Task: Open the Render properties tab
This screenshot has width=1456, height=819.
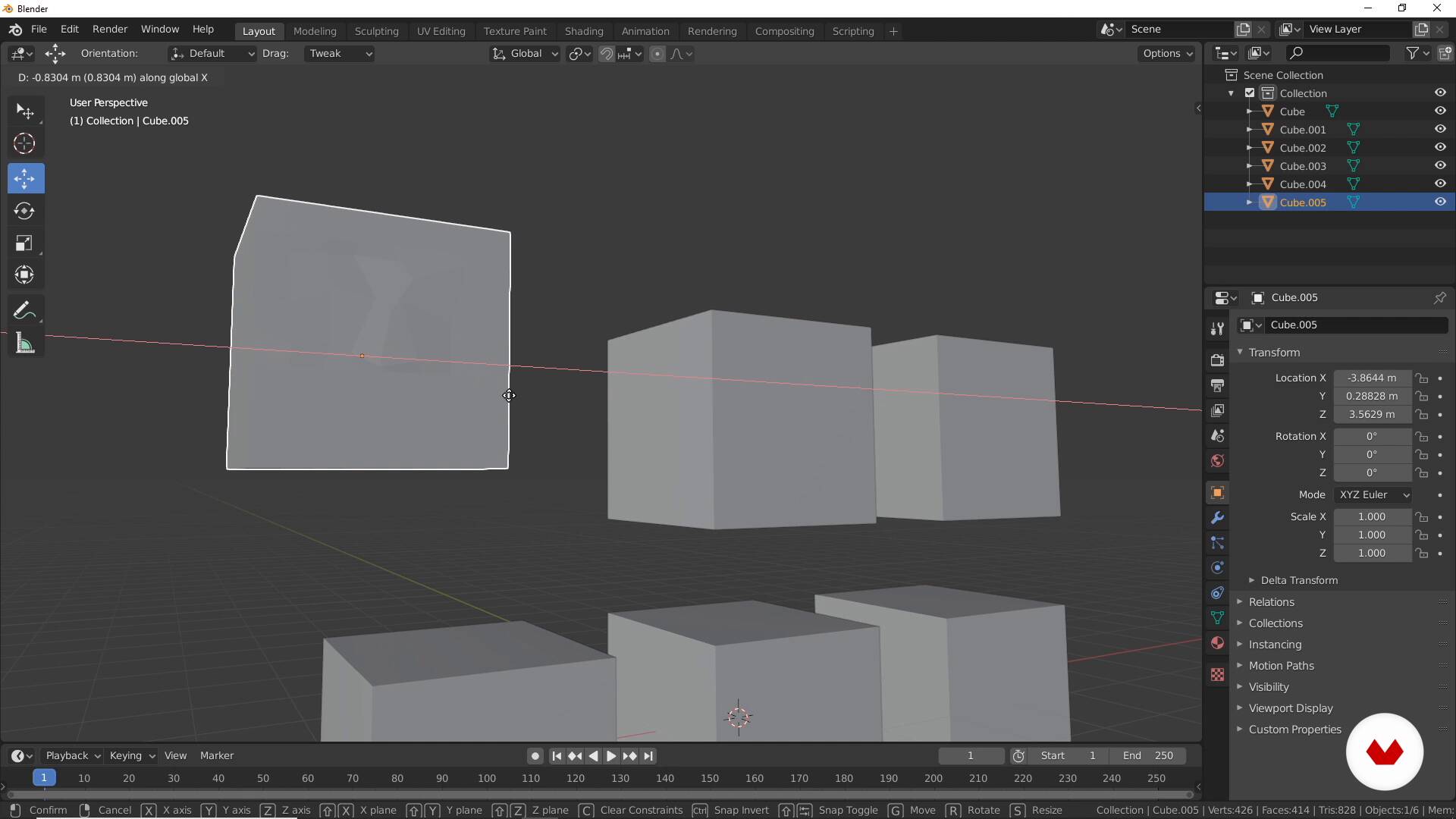Action: tap(1217, 359)
